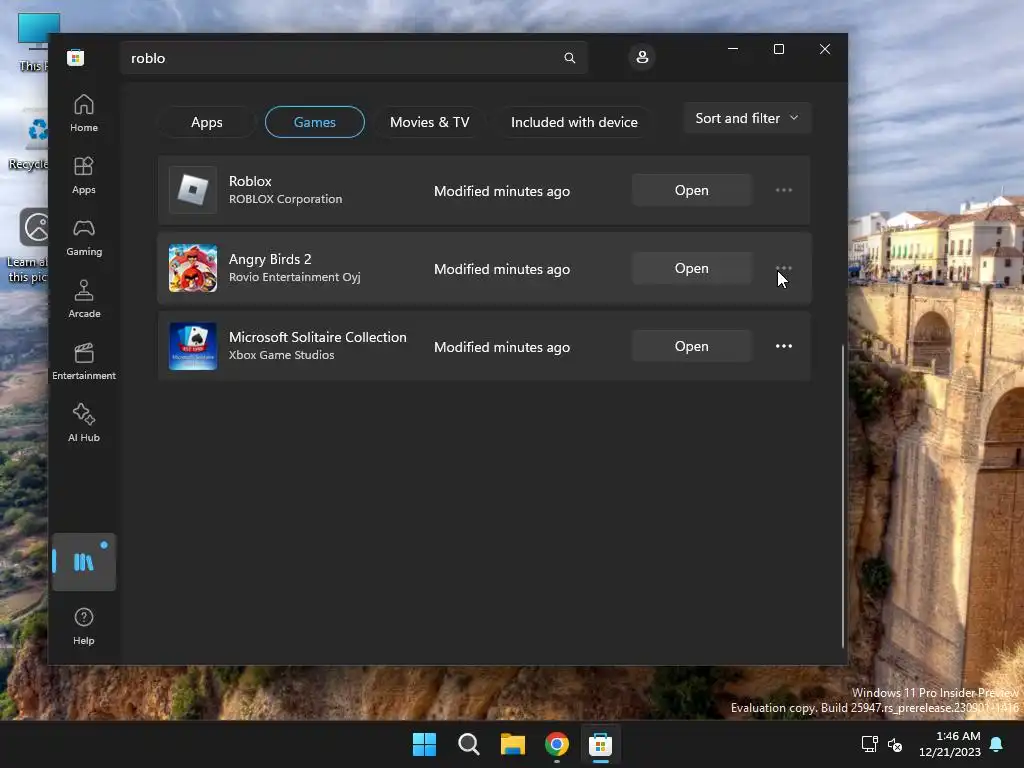Open Library icon in sidebar
1024x768 pixels.
[x=84, y=562]
